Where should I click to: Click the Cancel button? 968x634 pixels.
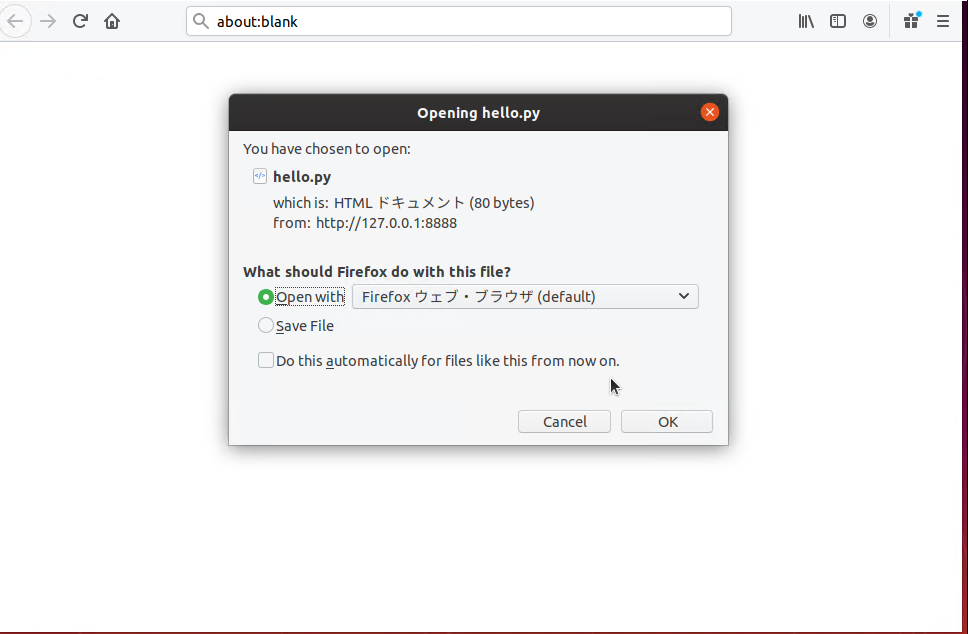pos(564,422)
